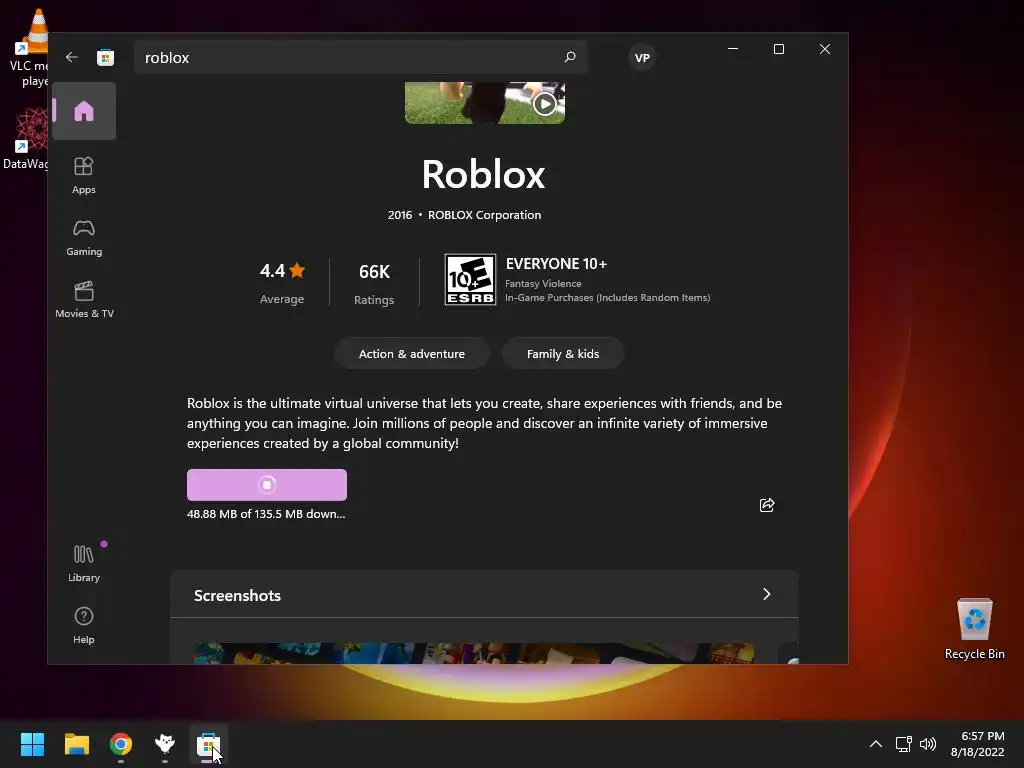Click the In-Game Purchases descriptor text
The image size is (1024, 768).
pyautogui.click(x=607, y=297)
